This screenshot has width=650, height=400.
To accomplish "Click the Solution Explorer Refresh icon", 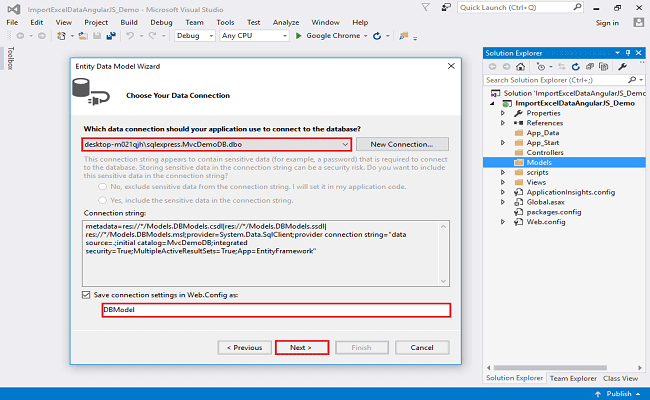I will click(575, 66).
